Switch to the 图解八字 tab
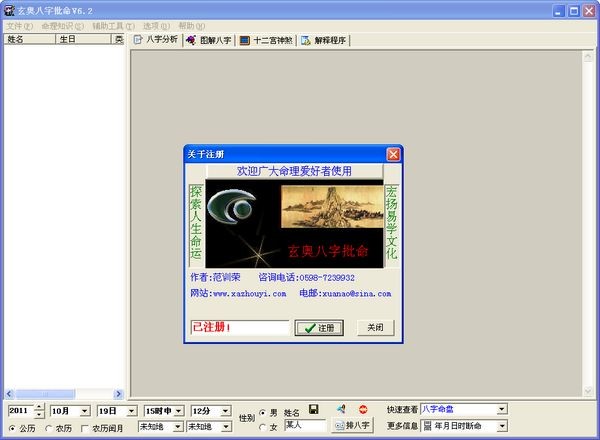Screen dimensions: 600x440 tap(209, 40)
